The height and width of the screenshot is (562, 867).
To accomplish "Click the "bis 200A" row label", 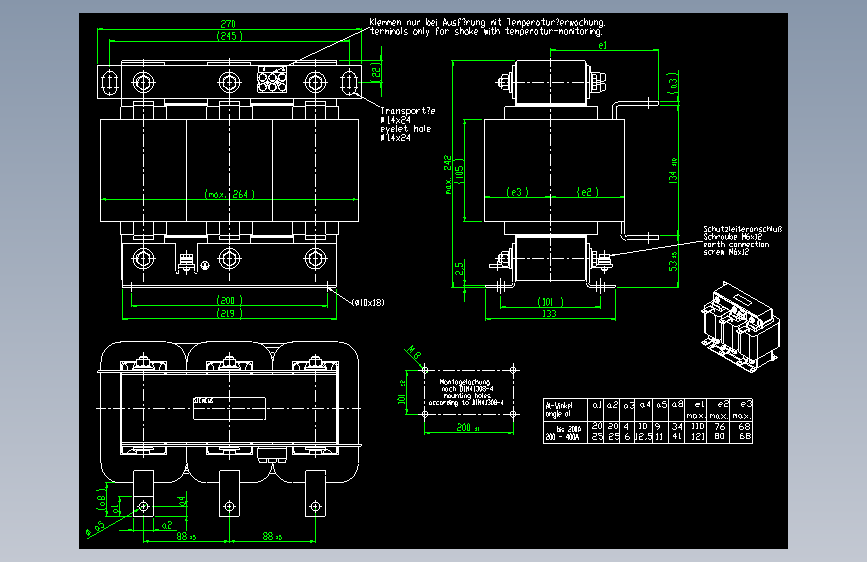I will click(x=569, y=429).
